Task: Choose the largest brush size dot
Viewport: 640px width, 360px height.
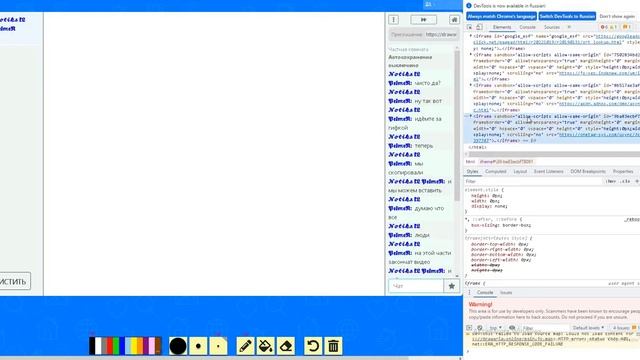Action: (x=178, y=346)
